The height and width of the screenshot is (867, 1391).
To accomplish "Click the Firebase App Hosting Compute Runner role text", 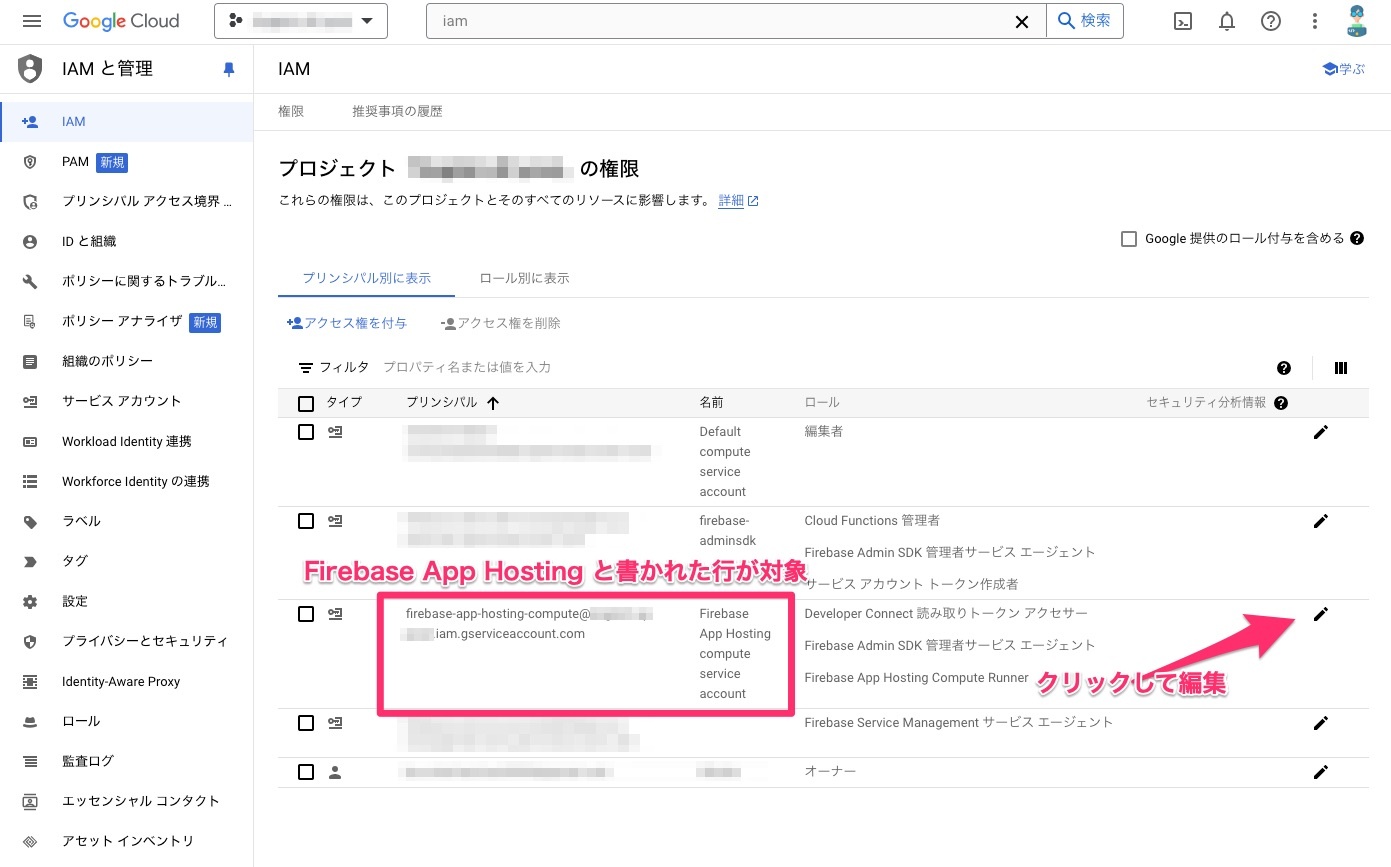I will click(x=916, y=677).
